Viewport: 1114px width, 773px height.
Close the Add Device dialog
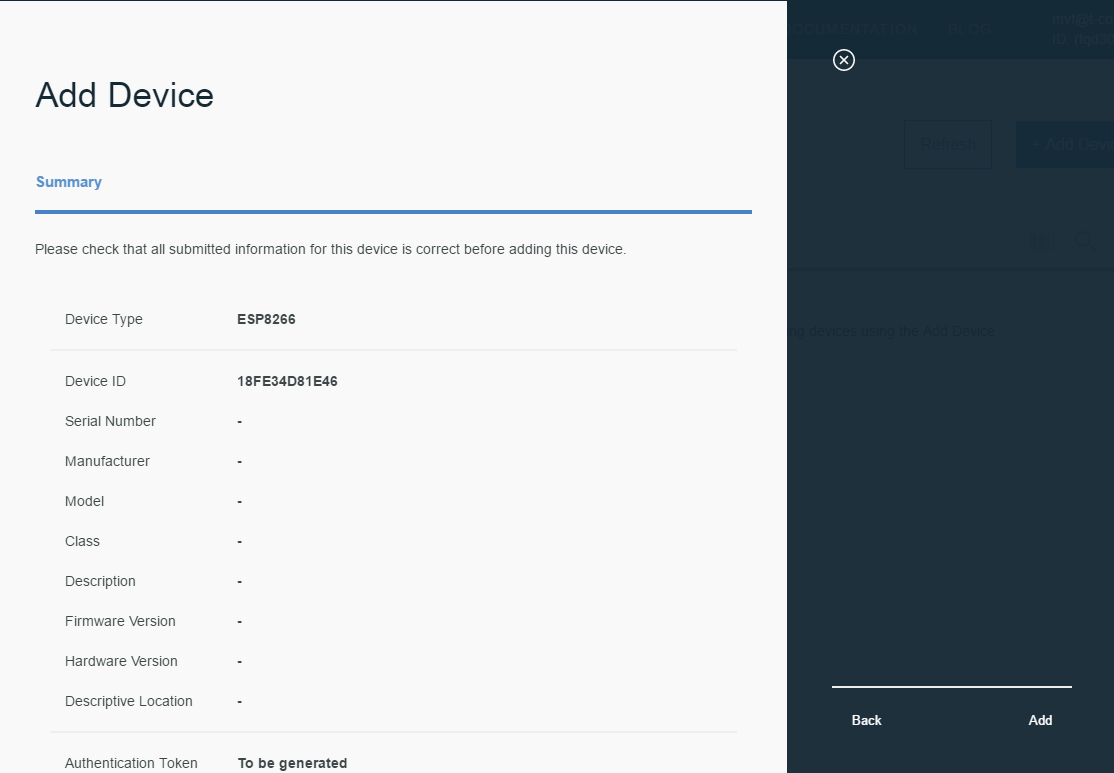(844, 60)
